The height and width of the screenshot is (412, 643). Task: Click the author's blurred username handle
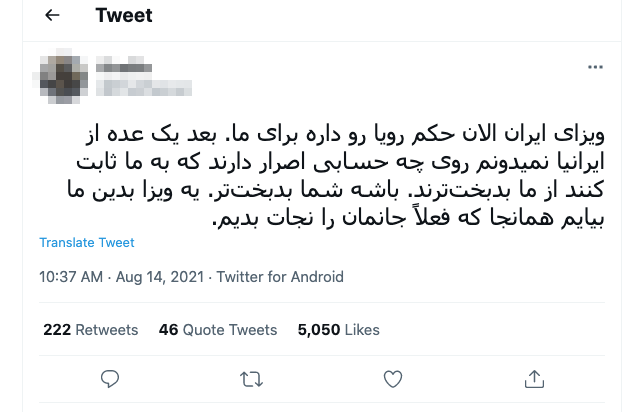click(128, 90)
